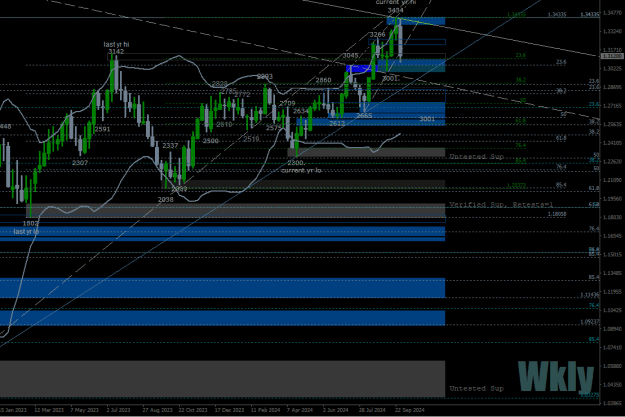Select the 2500 swing label
Viewport: 625px width, 417px height.
[x=210, y=141]
